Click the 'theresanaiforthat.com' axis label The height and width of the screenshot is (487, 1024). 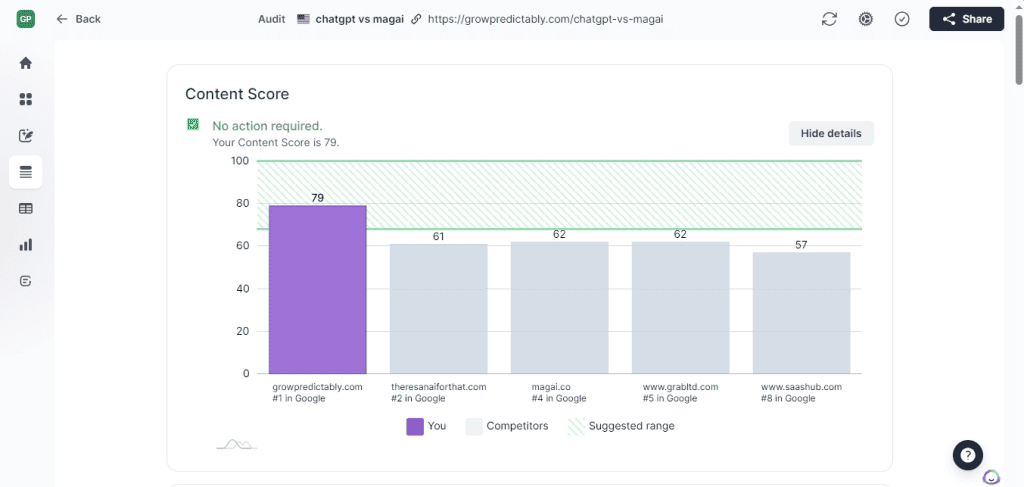[439, 386]
